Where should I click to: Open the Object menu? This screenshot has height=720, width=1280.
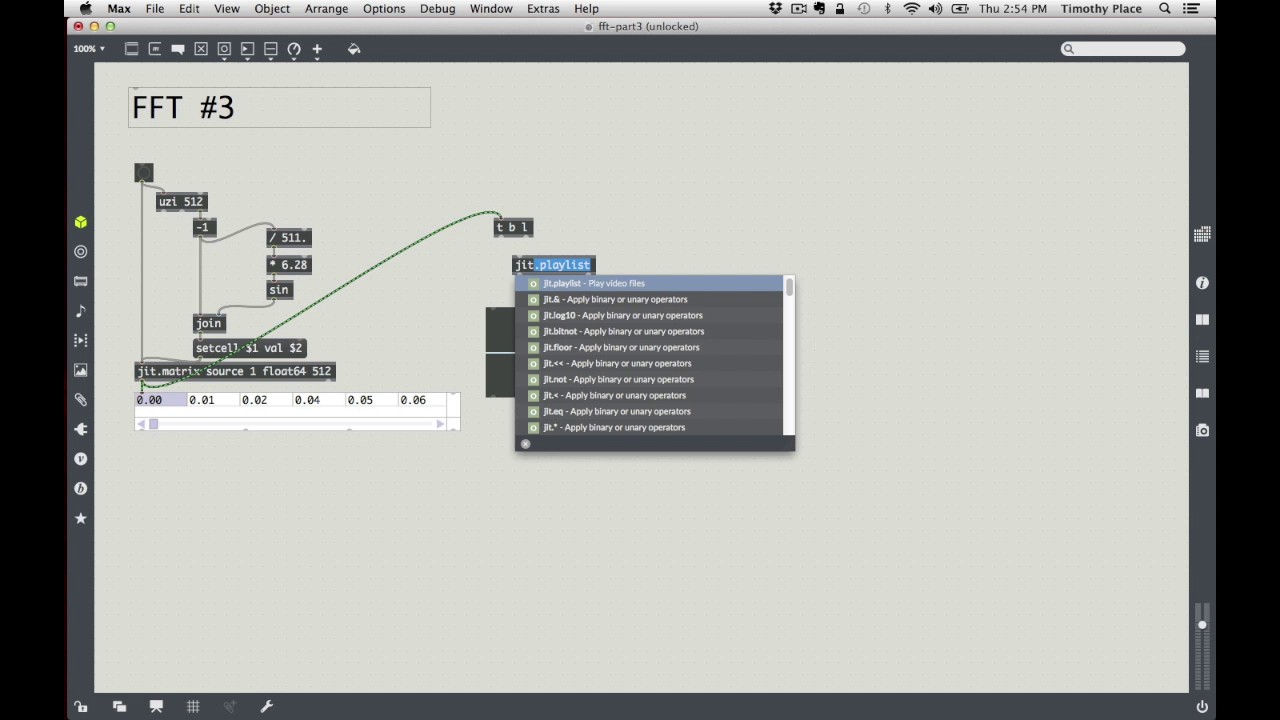pyautogui.click(x=272, y=9)
